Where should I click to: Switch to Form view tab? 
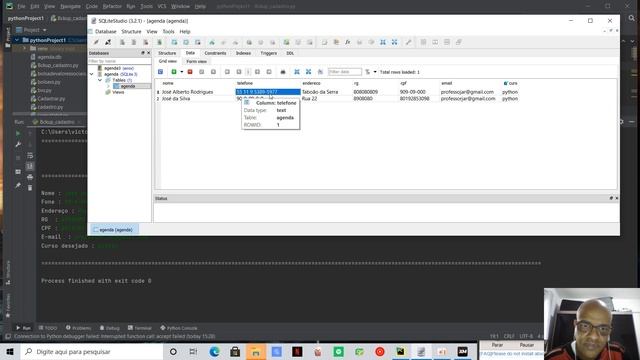pyautogui.click(x=196, y=61)
